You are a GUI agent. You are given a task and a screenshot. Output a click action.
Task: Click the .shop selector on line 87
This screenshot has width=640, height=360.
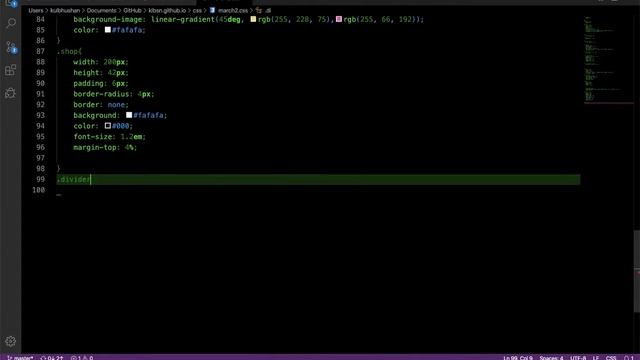[x=69, y=51]
